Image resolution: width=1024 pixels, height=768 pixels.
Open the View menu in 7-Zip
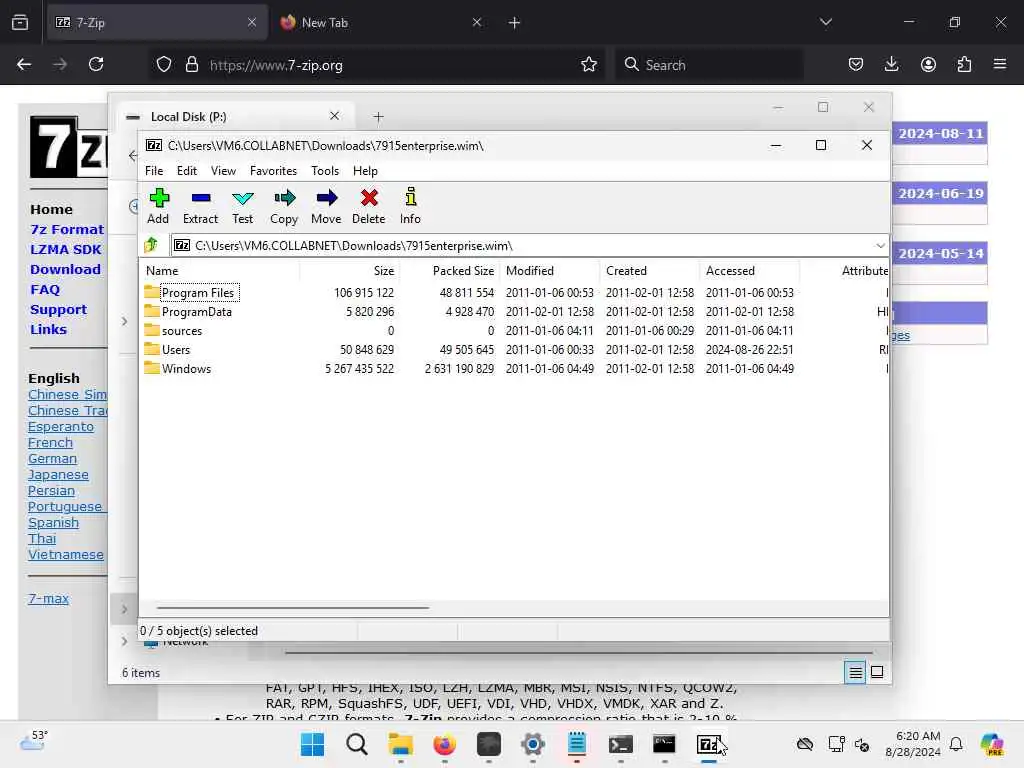[x=223, y=170]
